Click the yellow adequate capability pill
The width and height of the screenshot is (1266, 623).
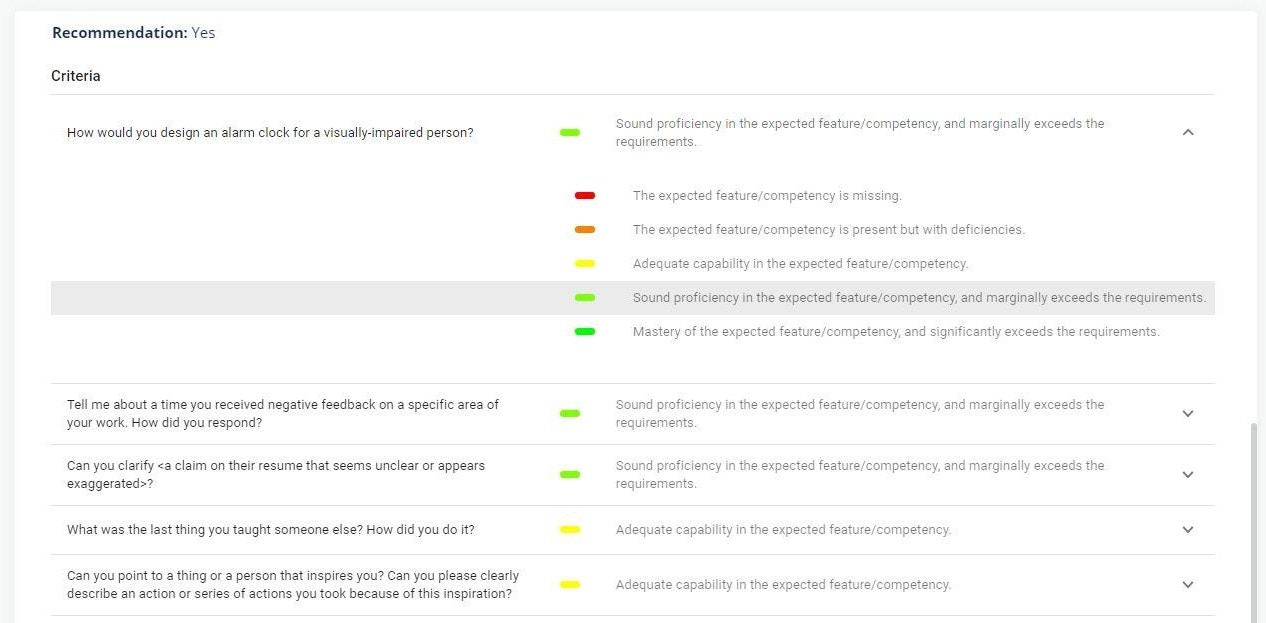pyautogui.click(x=585, y=263)
